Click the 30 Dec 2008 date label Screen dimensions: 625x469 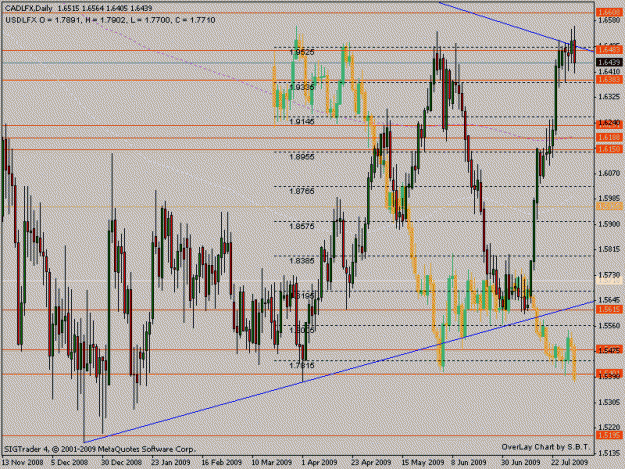121,462
